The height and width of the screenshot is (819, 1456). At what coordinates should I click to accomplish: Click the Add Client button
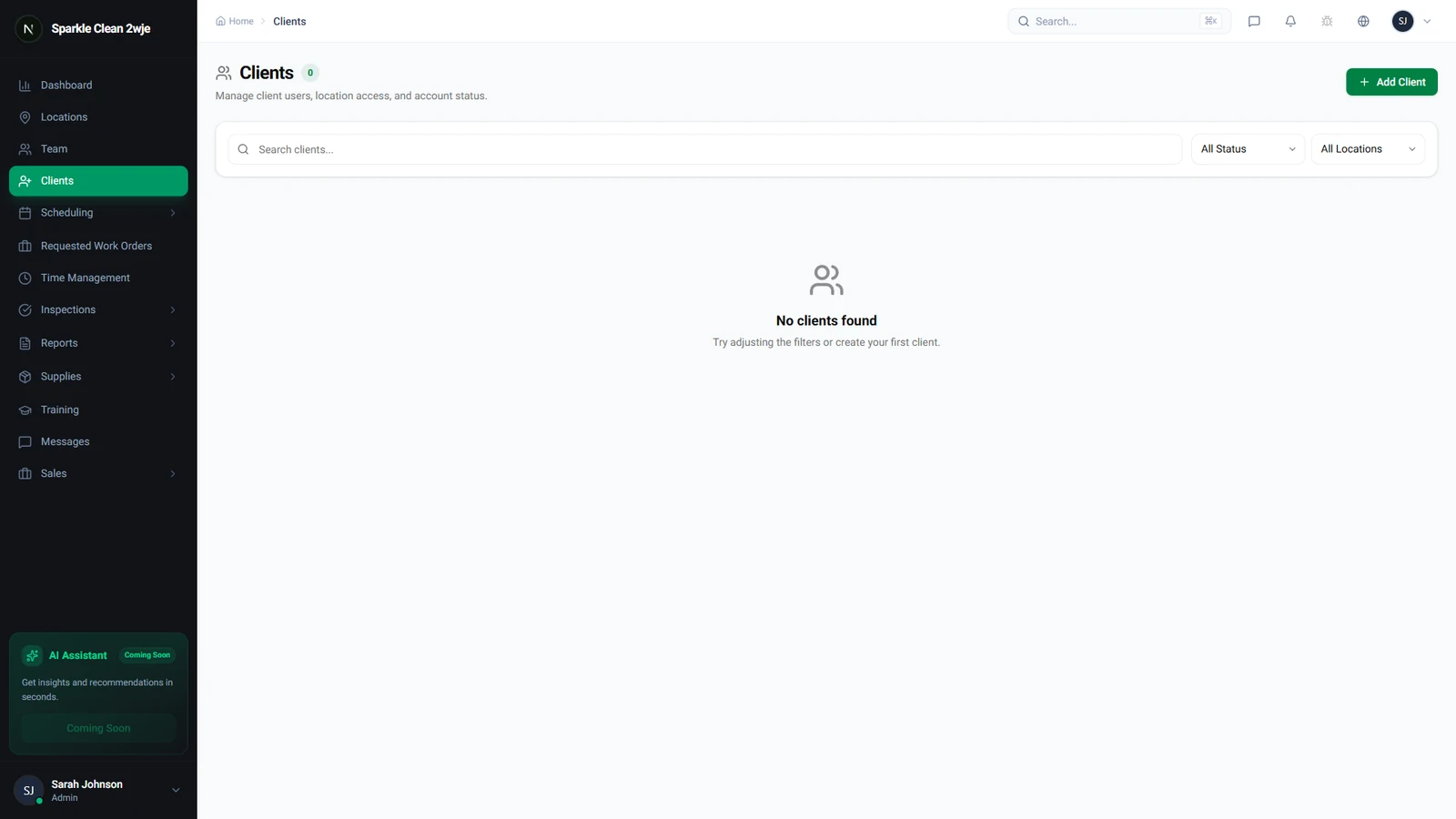(1391, 82)
